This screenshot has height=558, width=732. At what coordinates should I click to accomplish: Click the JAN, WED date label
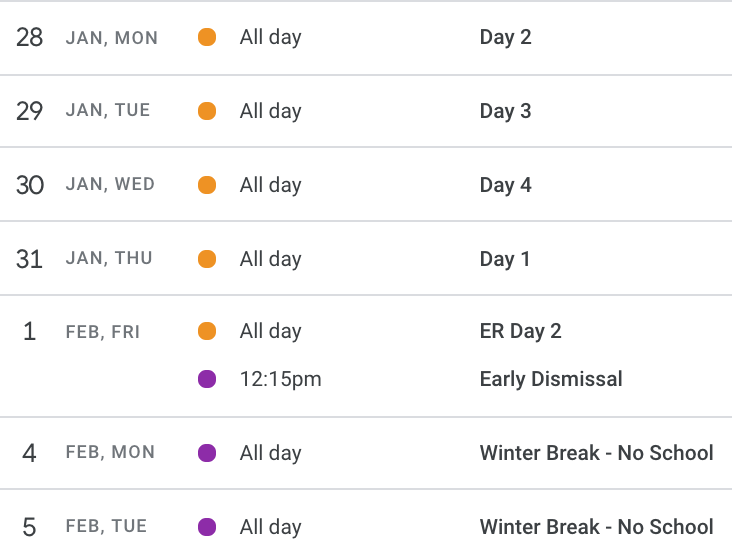point(110,184)
